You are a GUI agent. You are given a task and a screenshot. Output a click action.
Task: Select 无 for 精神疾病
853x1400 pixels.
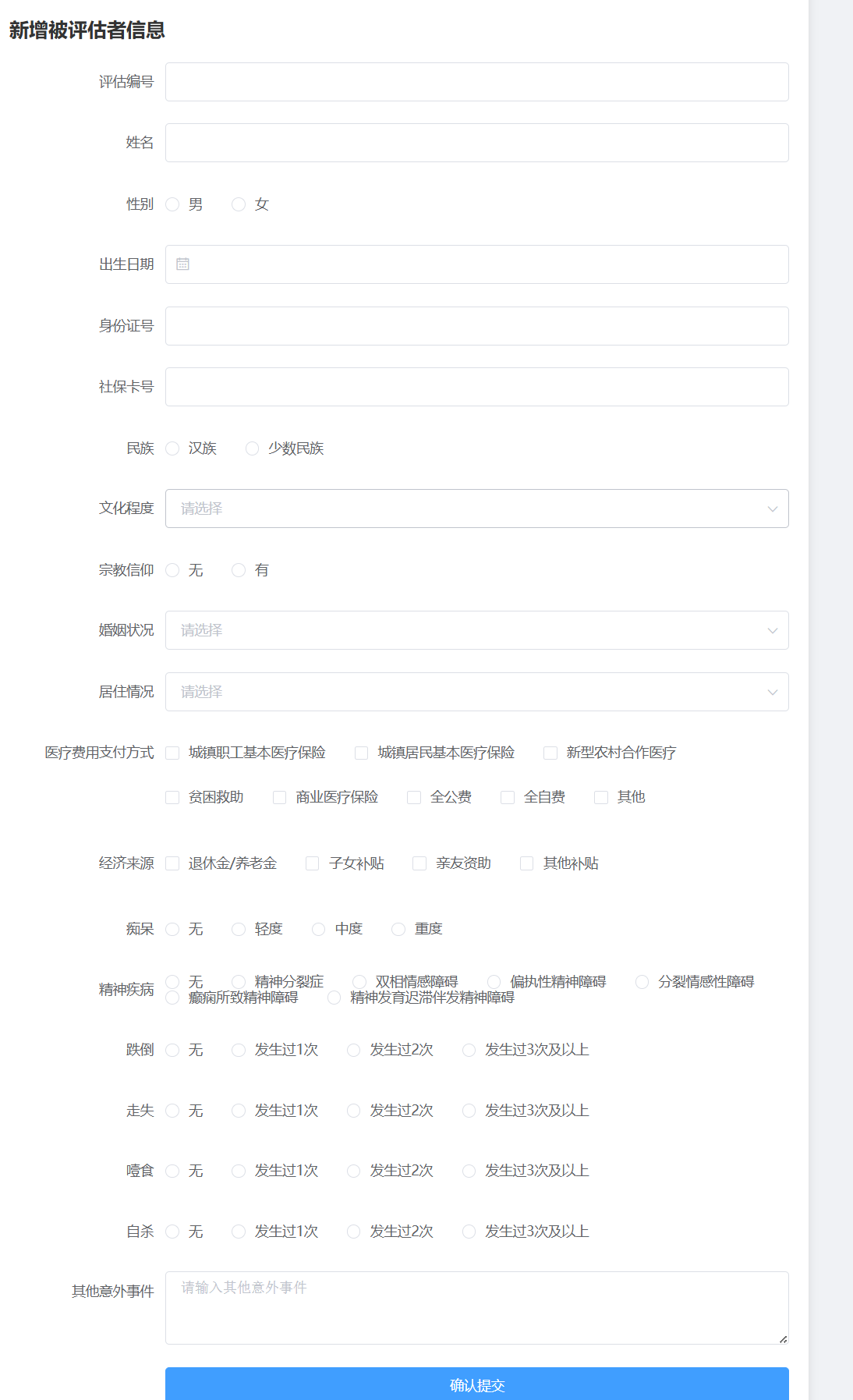(x=172, y=981)
